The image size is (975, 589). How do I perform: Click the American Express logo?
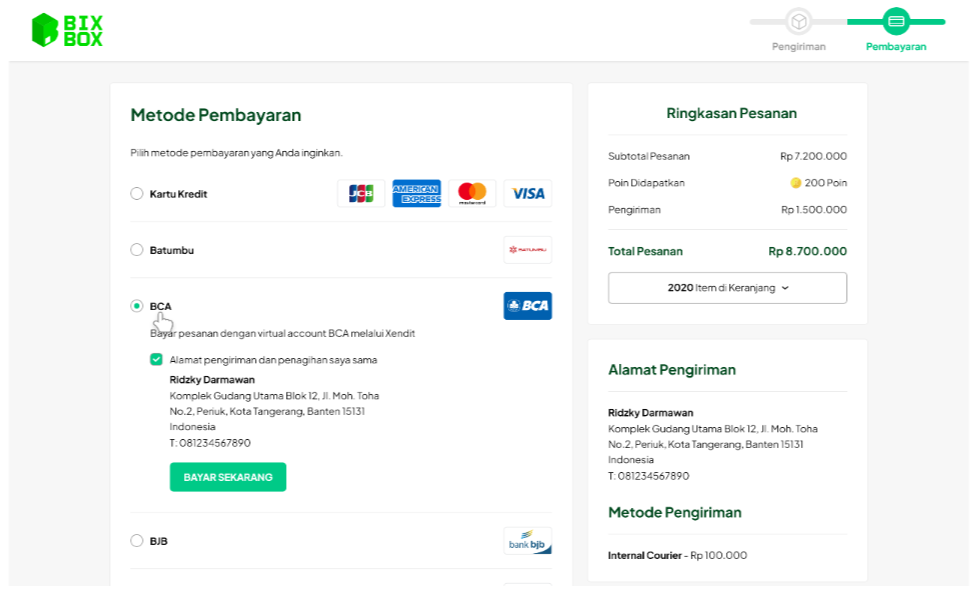pos(417,194)
